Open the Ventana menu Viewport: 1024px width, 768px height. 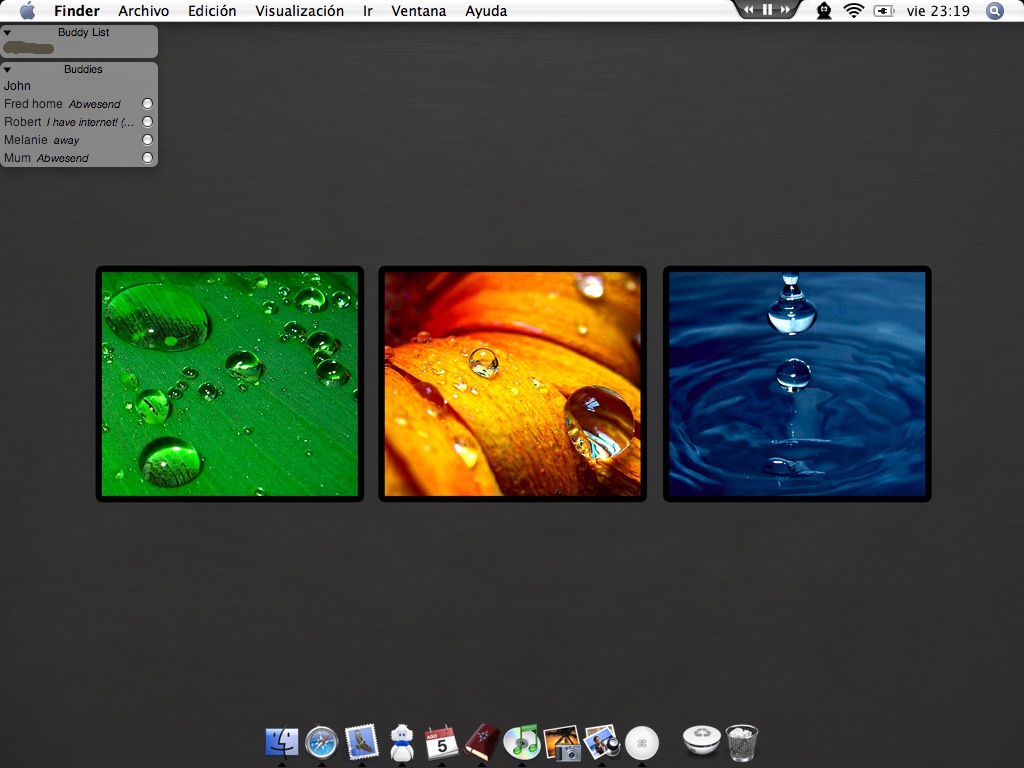(x=419, y=11)
